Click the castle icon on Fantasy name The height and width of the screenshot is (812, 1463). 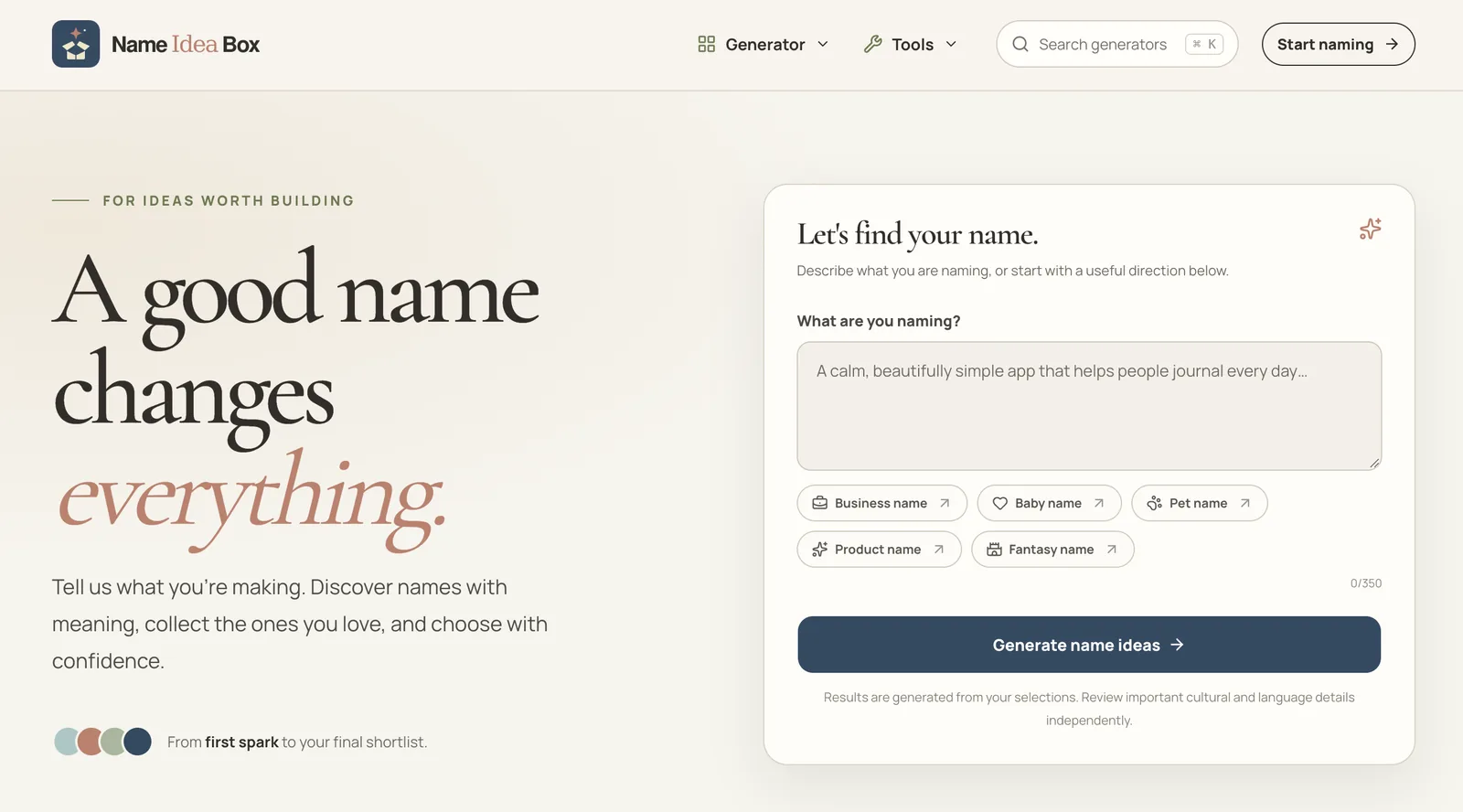pyautogui.click(x=994, y=550)
